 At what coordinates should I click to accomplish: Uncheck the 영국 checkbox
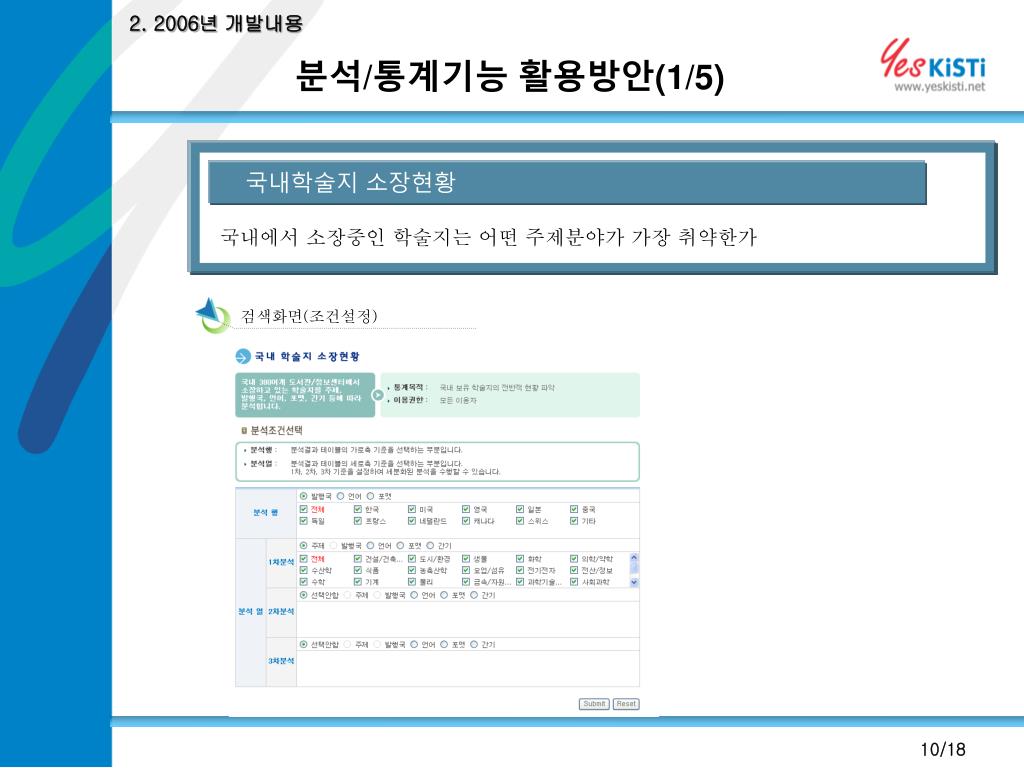click(466, 509)
